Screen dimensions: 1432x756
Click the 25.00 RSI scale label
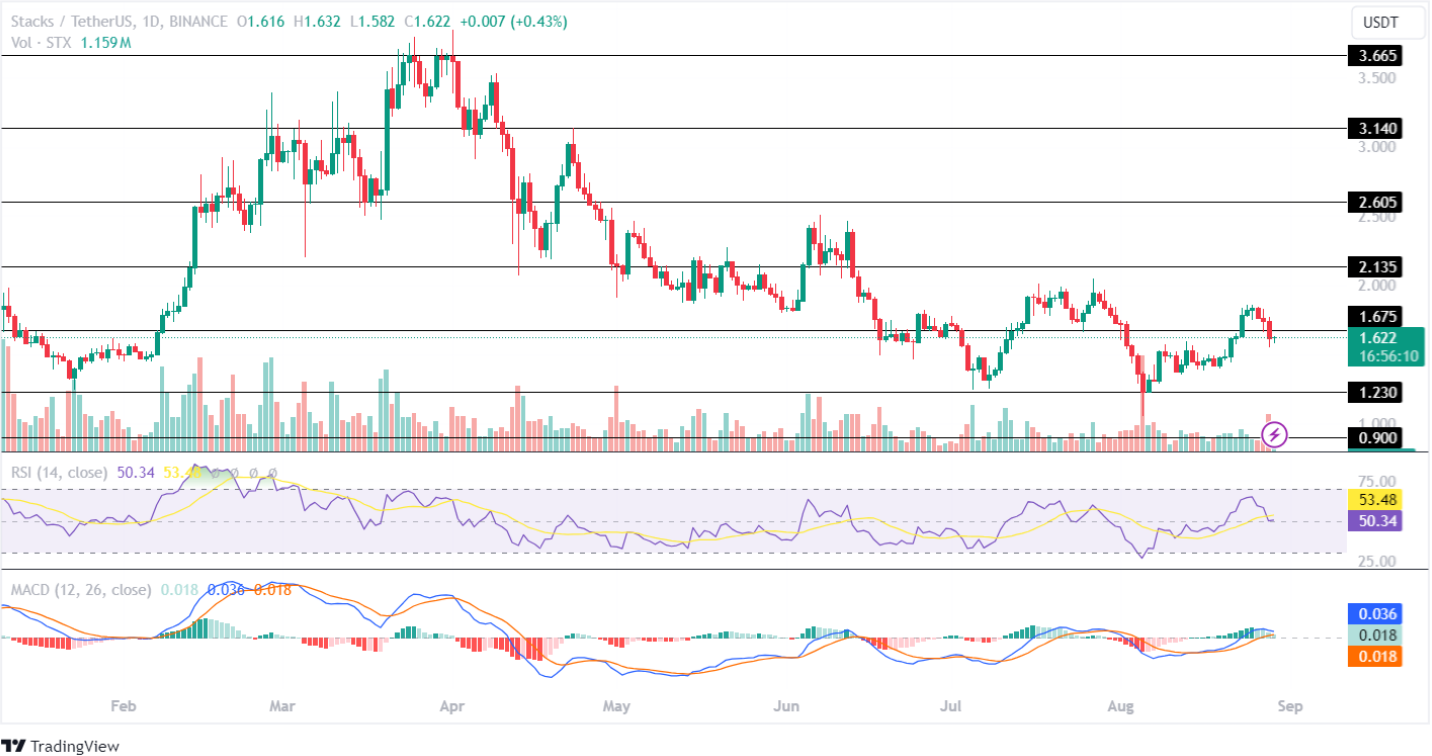1375,561
